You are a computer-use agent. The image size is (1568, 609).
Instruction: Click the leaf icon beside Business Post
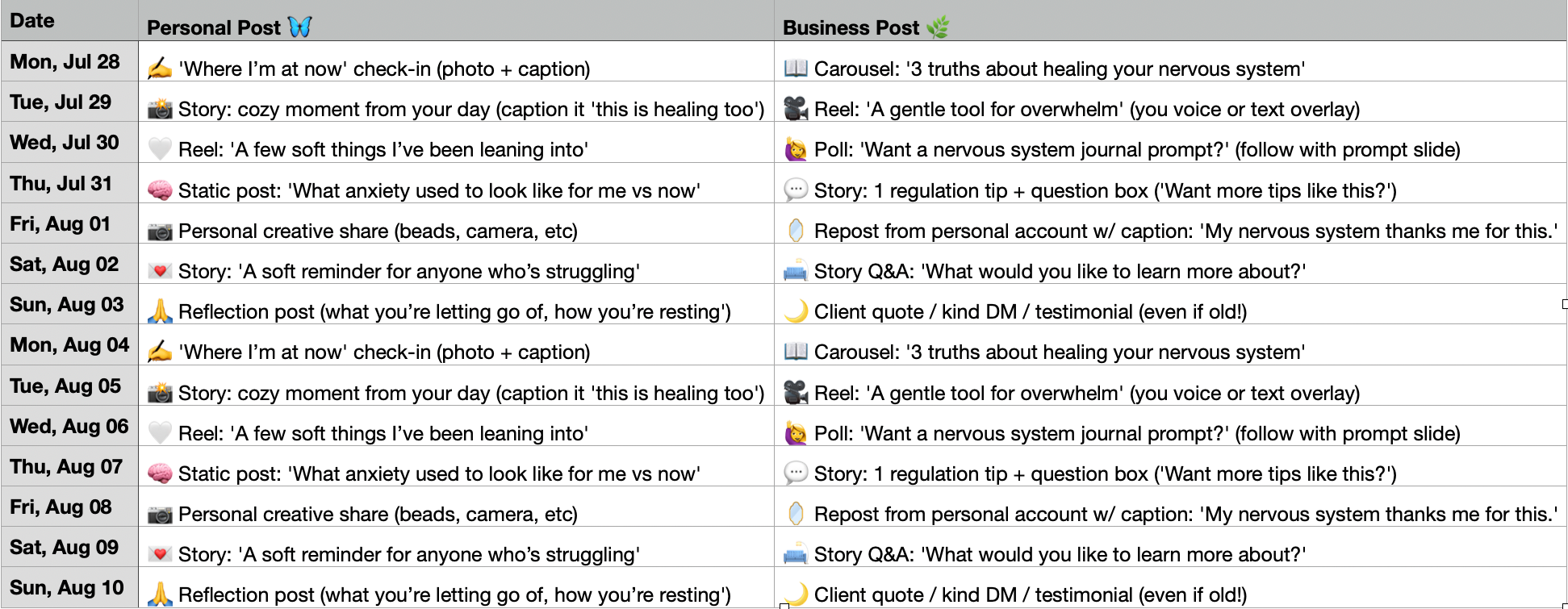coord(938,28)
